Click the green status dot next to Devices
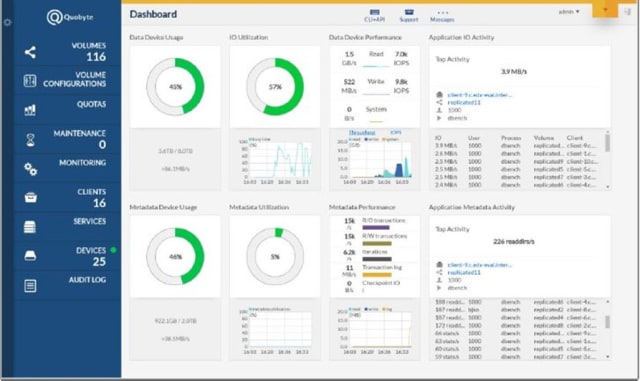This screenshot has width=640, height=381. click(113, 250)
